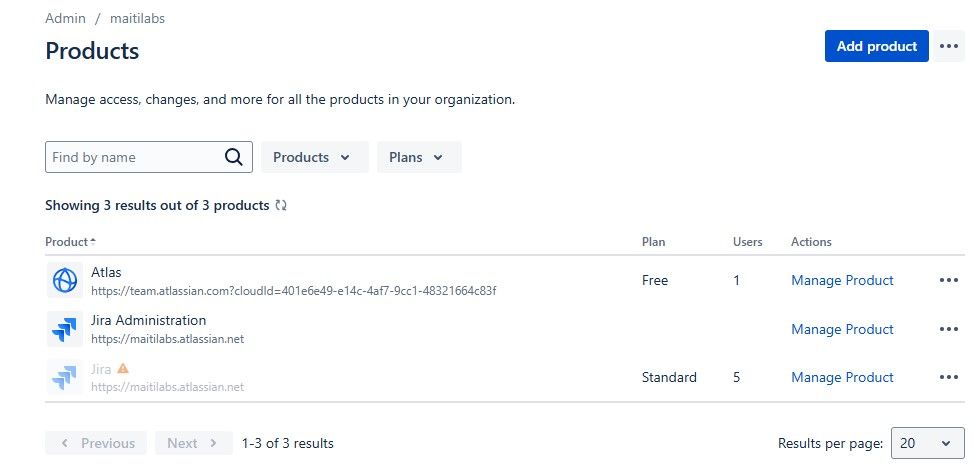Open more actions menu beside Add product
This screenshot has height=466, width=979.
pos(948,46)
